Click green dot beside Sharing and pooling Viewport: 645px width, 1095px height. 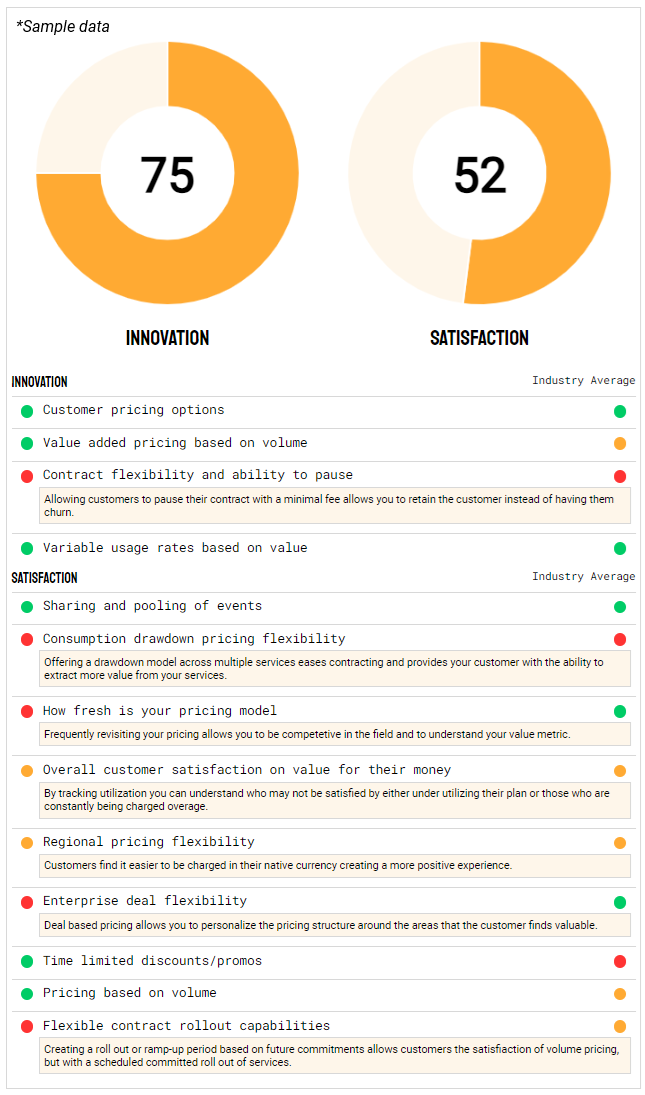(x=27, y=607)
